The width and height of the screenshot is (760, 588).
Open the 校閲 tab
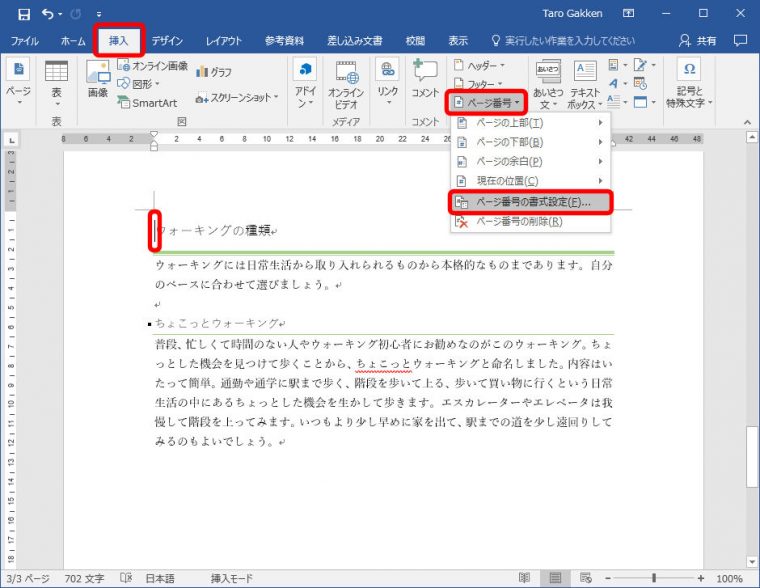pyautogui.click(x=415, y=41)
